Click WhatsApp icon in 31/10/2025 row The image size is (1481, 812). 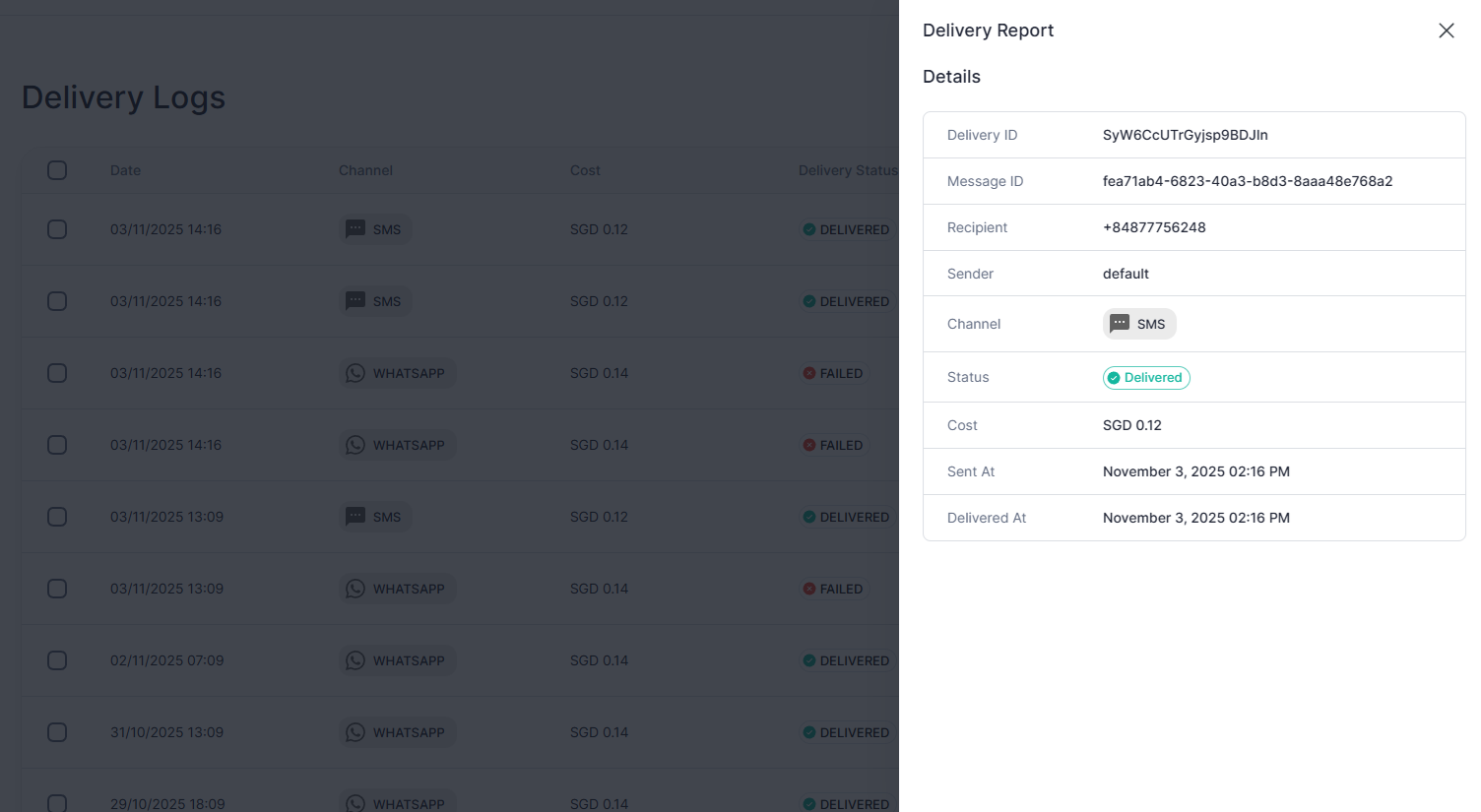[355, 732]
